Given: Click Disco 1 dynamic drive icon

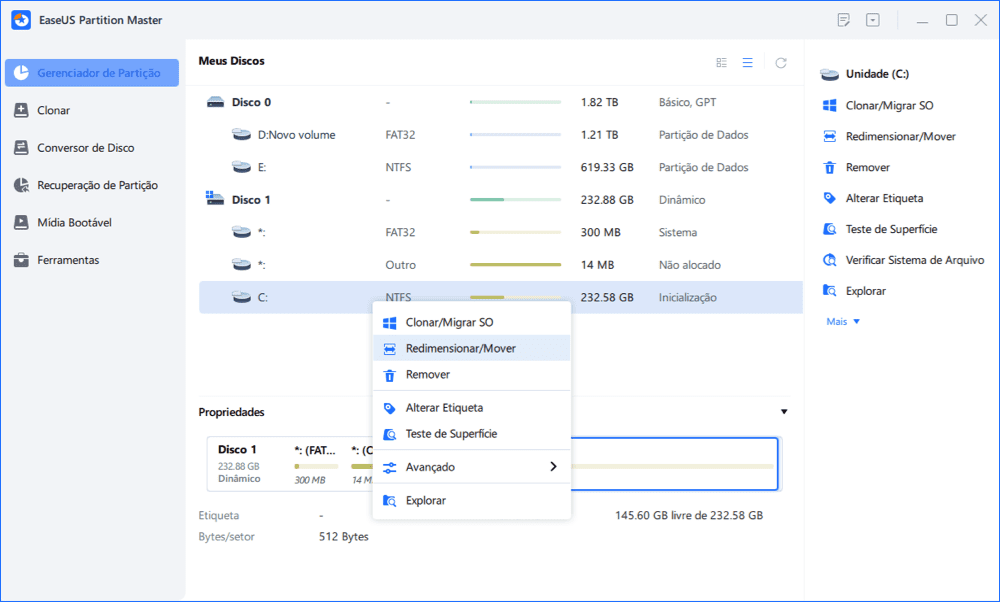Looking at the screenshot, I should tap(215, 198).
